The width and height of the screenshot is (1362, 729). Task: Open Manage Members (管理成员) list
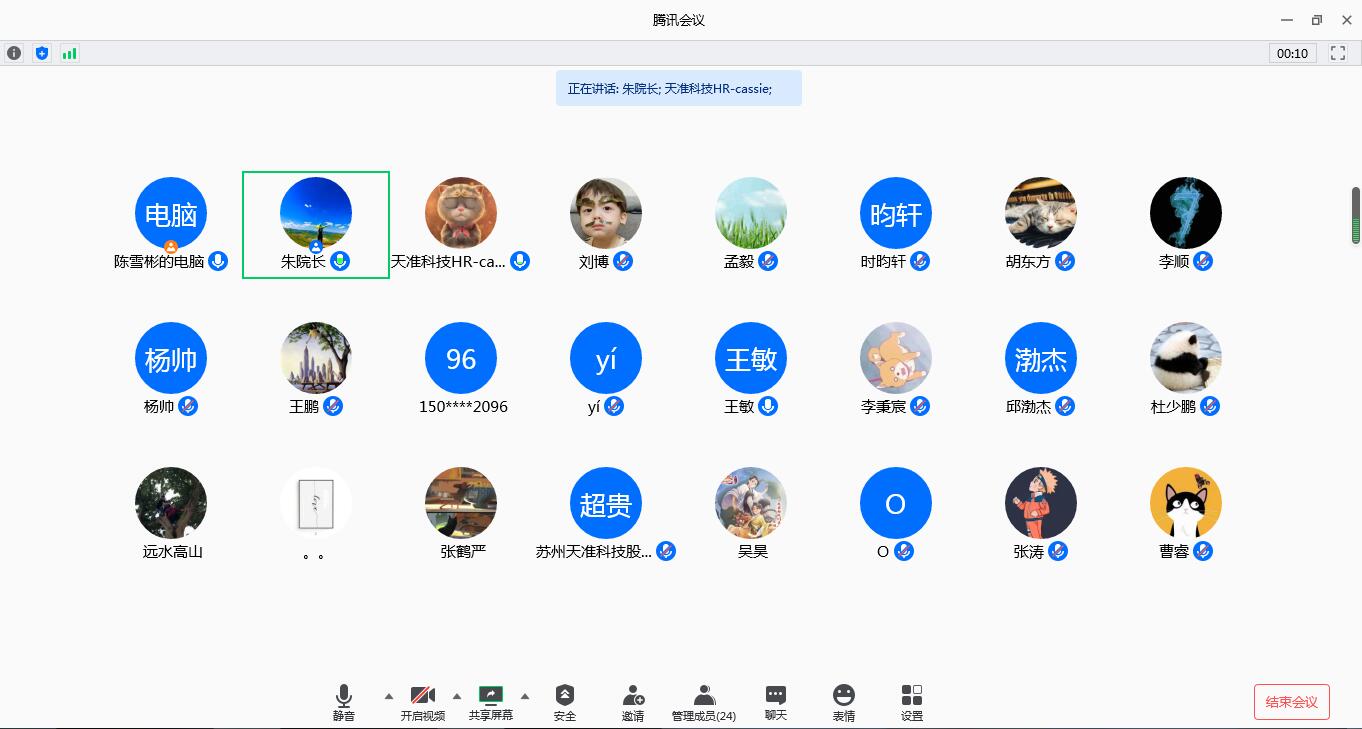pyautogui.click(x=704, y=702)
